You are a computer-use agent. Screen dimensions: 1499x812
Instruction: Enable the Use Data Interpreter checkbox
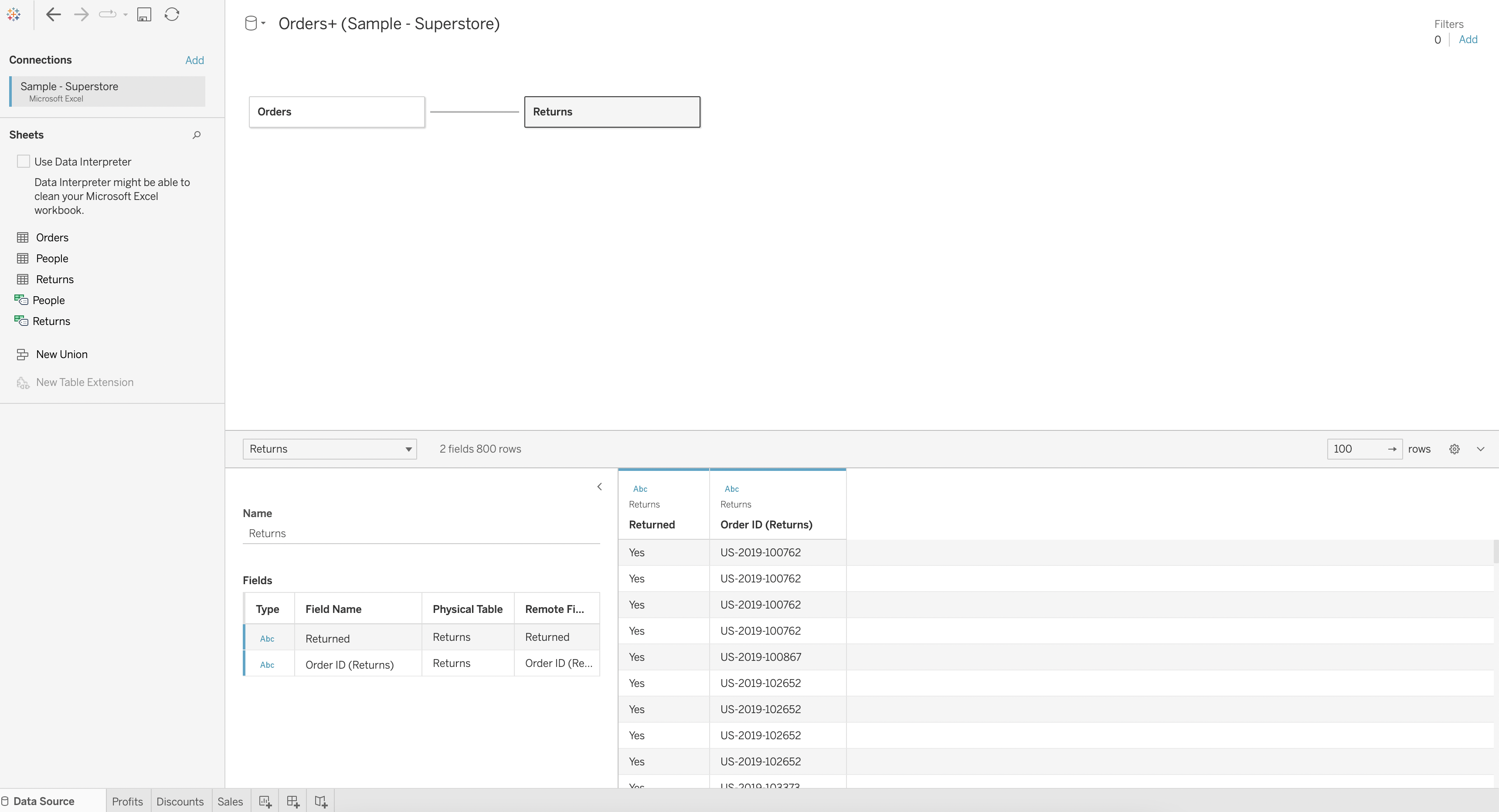23,161
